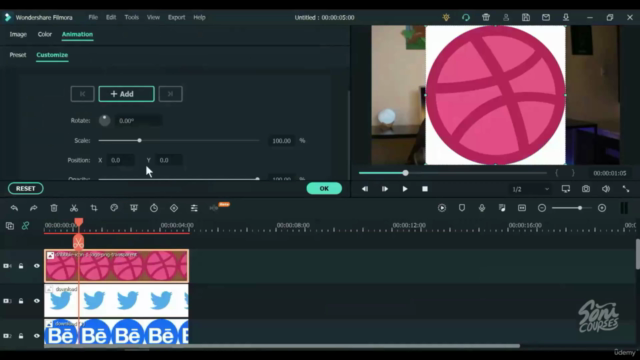
Task: Toggle visibility of Twitter track 3
Action: [37, 301]
